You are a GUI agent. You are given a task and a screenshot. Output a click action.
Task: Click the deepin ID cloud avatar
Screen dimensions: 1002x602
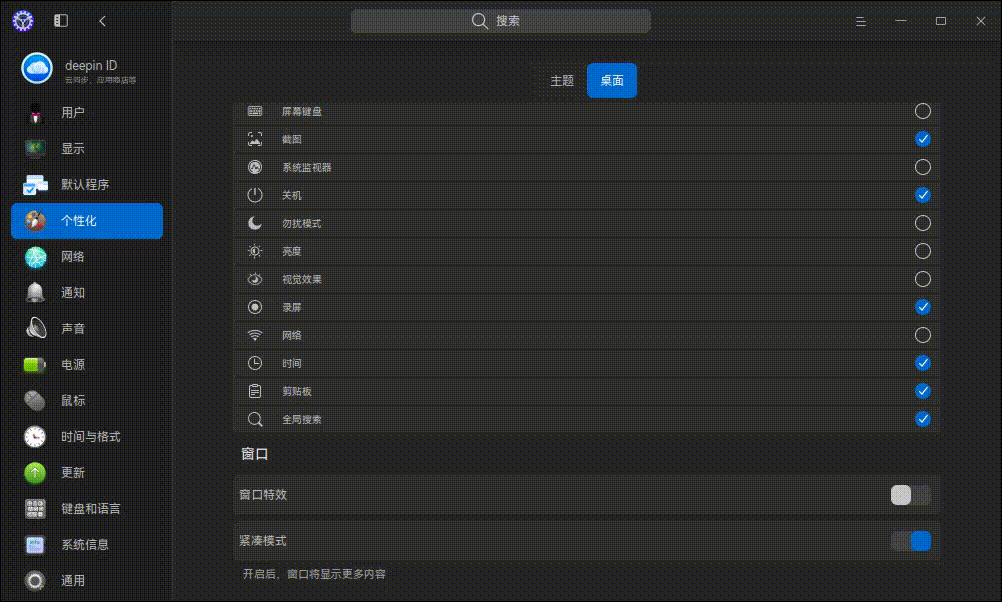click(x=37, y=68)
